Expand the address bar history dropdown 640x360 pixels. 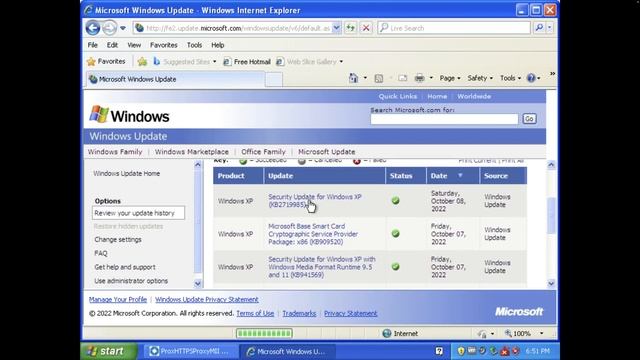point(336,28)
